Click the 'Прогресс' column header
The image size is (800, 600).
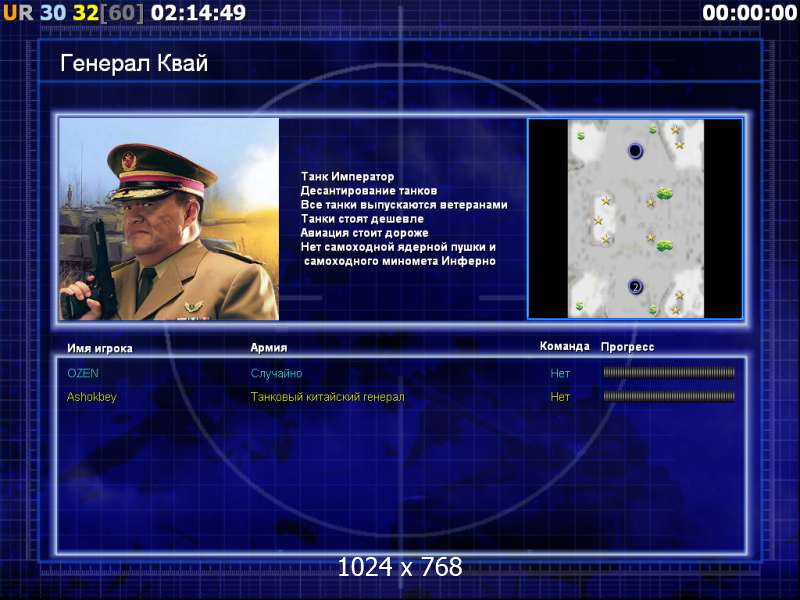(628, 347)
